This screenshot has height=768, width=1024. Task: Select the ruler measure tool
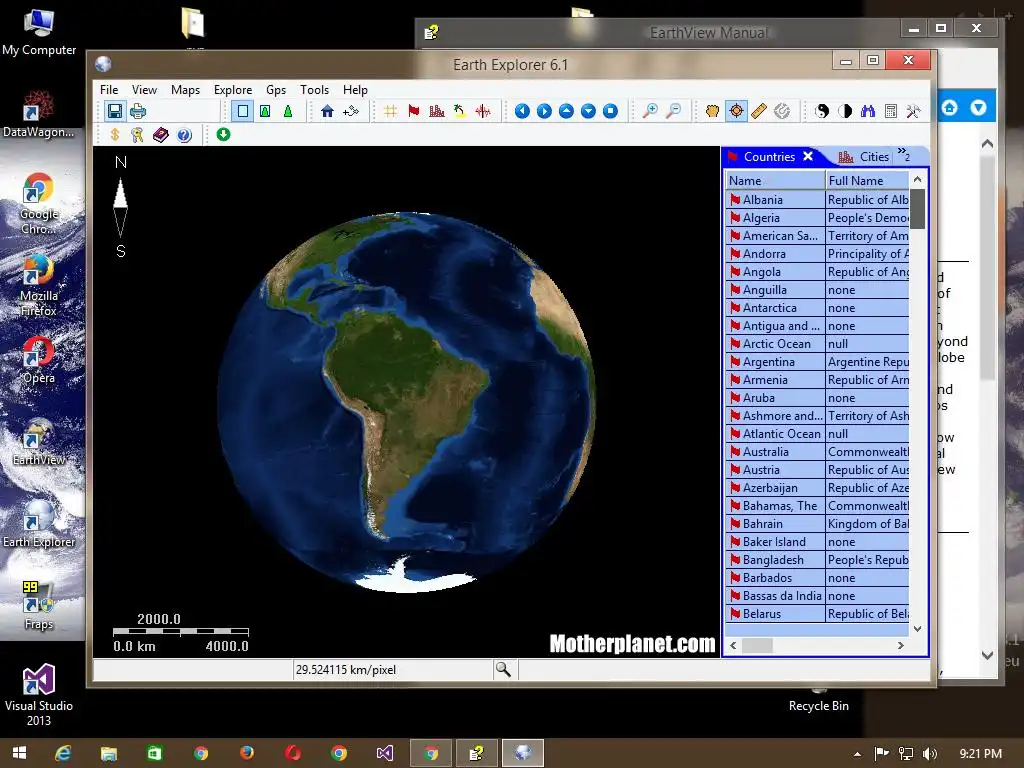(x=759, y=111)
